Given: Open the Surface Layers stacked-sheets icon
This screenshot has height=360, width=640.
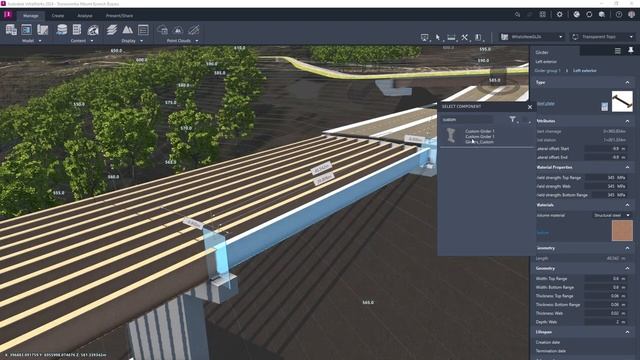Looking at the screenshot, I should click(x=111, y=30).
